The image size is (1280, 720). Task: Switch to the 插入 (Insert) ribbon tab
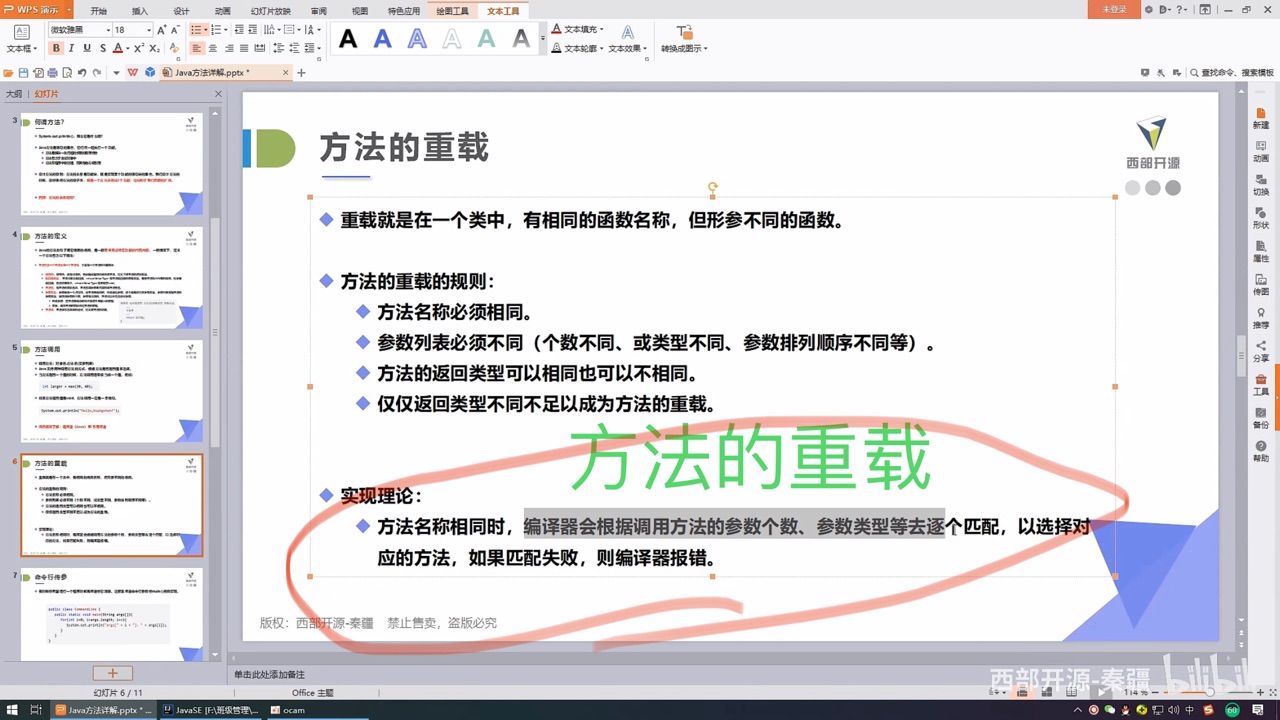140,10
